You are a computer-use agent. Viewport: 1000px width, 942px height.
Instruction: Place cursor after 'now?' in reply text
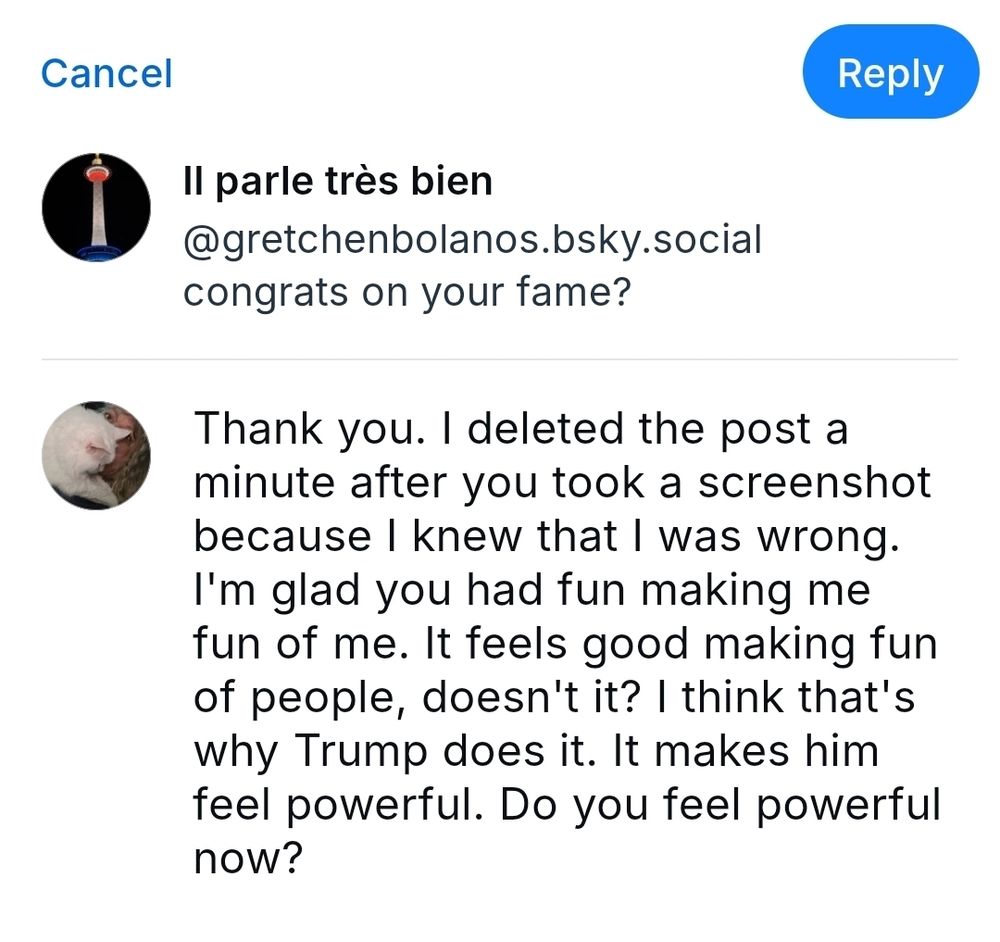pos(300,859)
